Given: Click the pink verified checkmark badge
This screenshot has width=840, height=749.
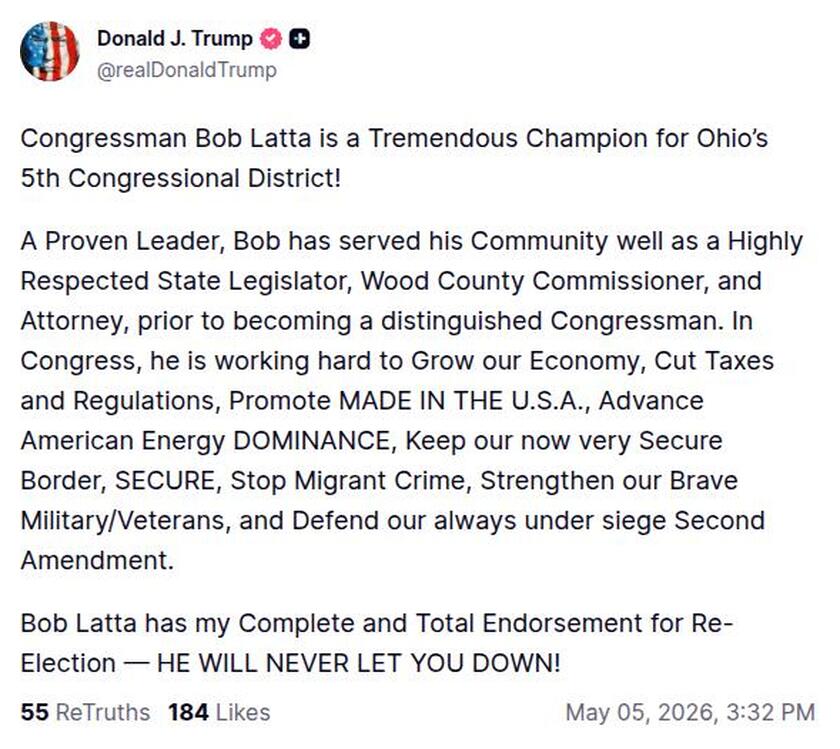Looking at the screenshot, I should [x=271, y=39].
